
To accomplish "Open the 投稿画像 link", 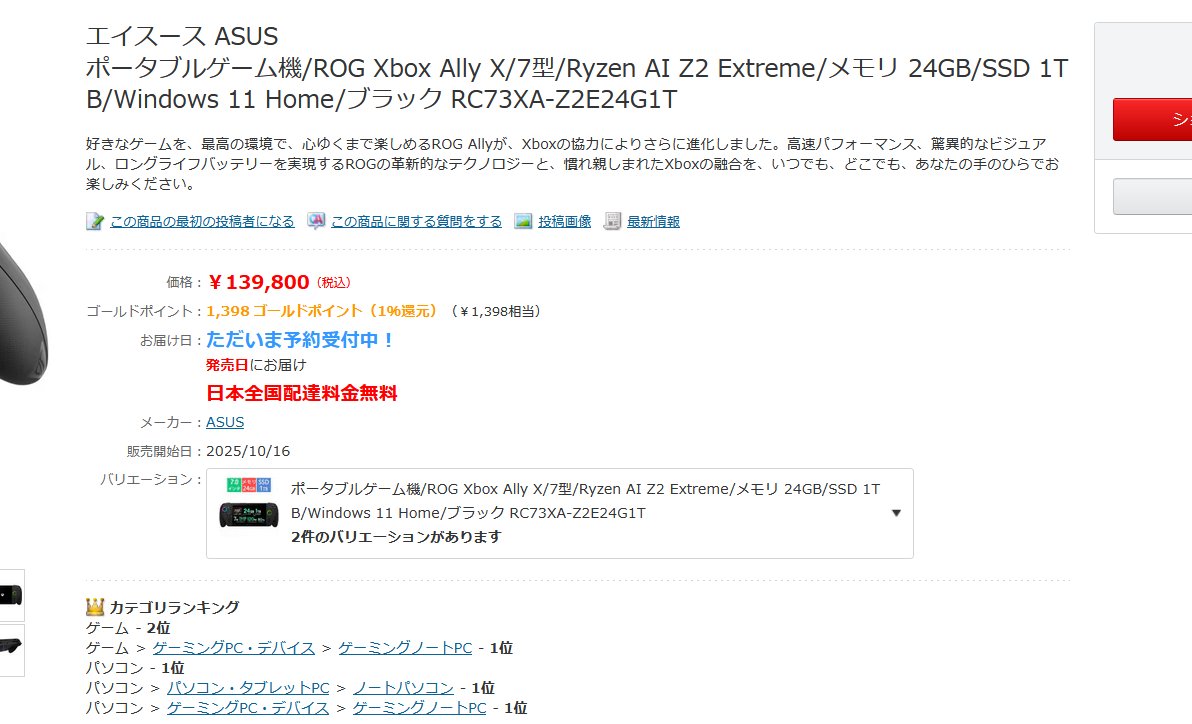I will [565, 221].
